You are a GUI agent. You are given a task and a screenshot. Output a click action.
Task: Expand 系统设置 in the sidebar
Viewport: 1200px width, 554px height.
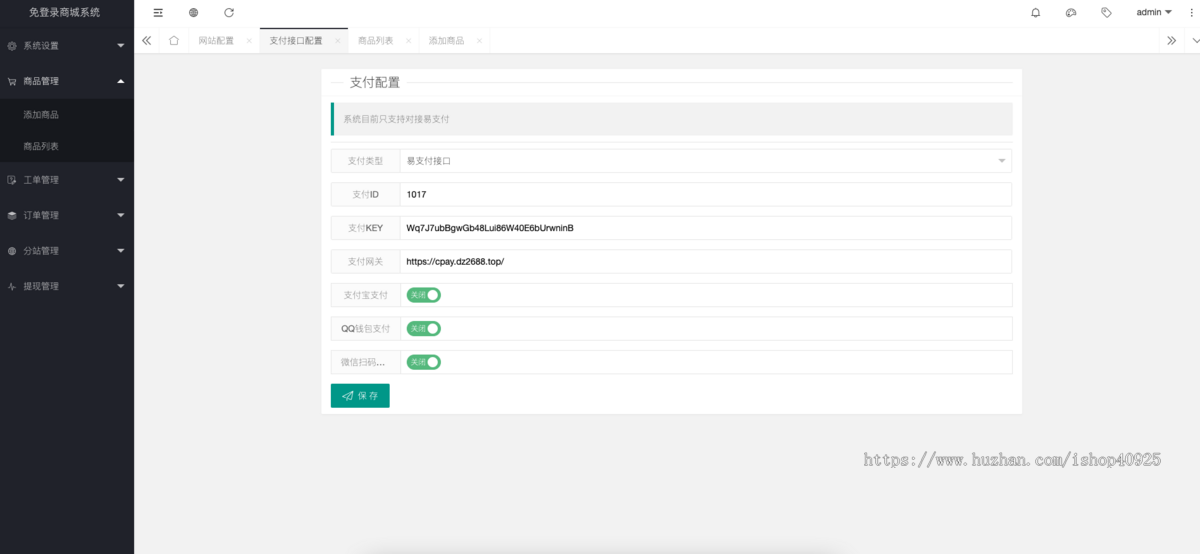tap(67, 46)
